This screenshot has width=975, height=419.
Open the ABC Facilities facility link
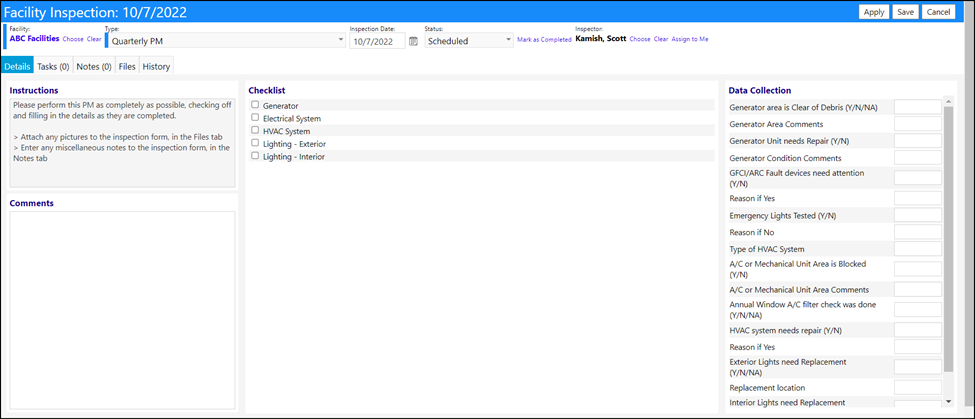click(x=35, y=39)
